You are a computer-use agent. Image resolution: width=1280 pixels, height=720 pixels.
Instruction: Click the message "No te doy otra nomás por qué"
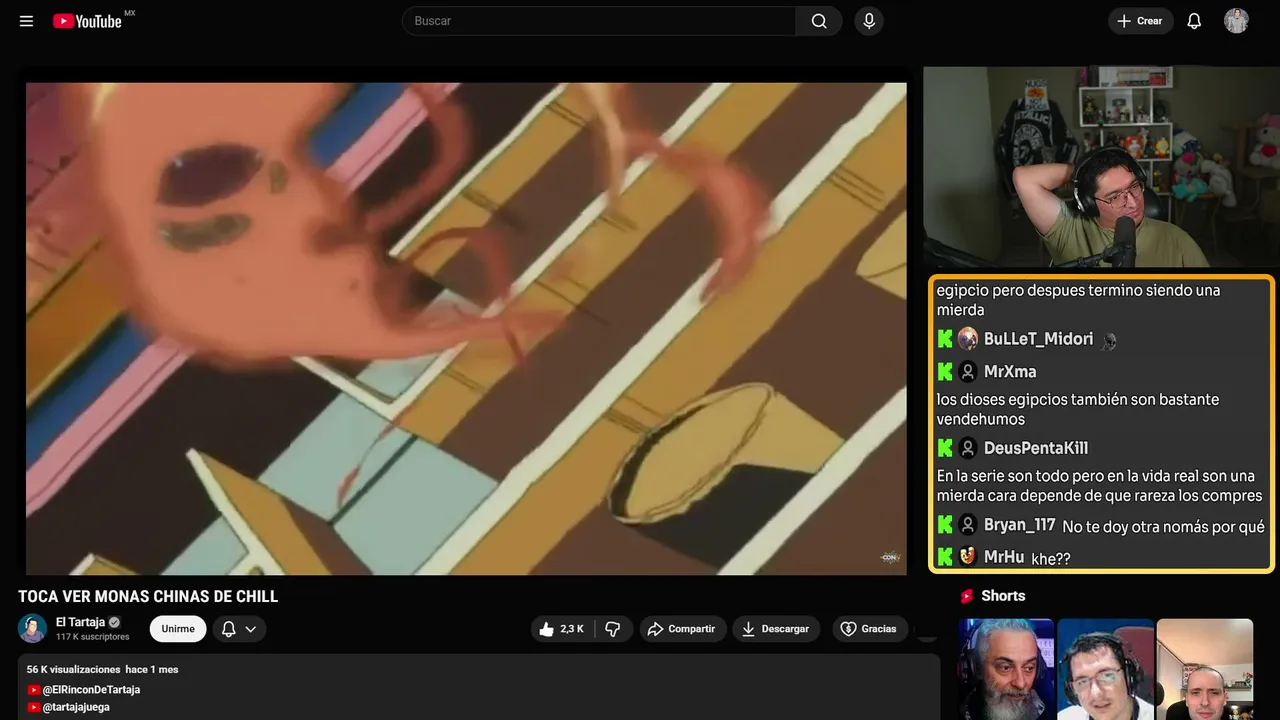pyautogui.click(x=1164, y=527)
